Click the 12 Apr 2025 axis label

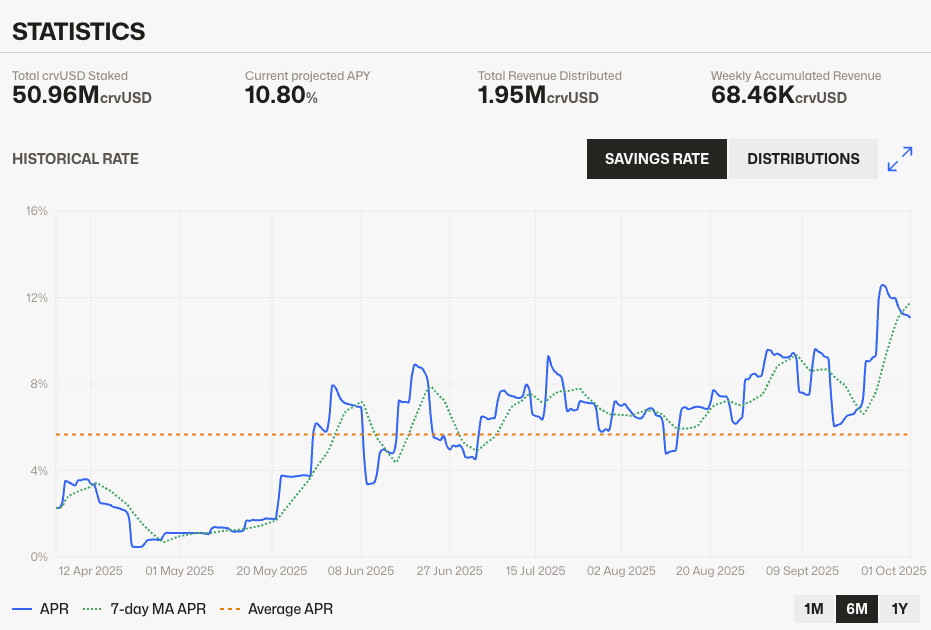91,571
